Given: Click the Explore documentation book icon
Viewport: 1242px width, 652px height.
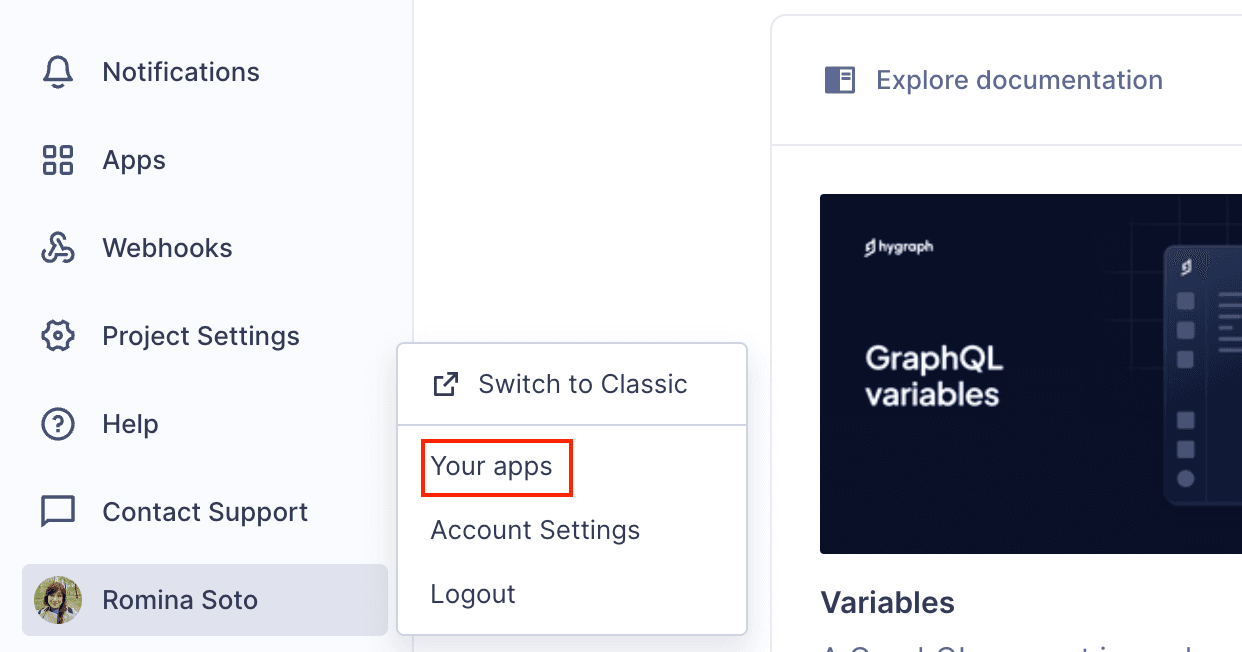Looking at the screenshot, I should [840, 80].
